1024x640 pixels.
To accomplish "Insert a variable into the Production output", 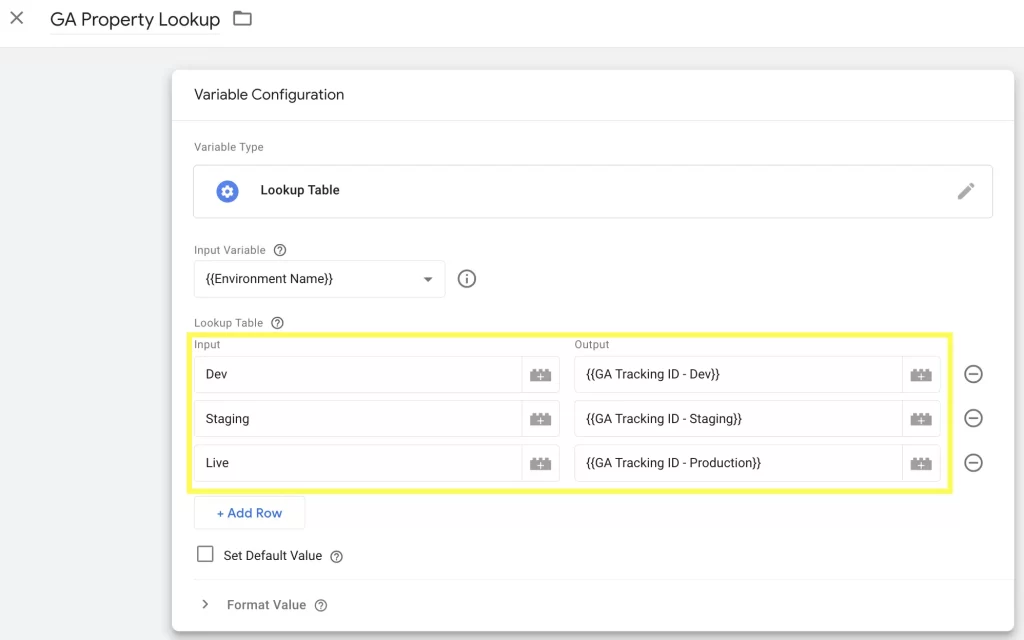I will pos(921,464).
